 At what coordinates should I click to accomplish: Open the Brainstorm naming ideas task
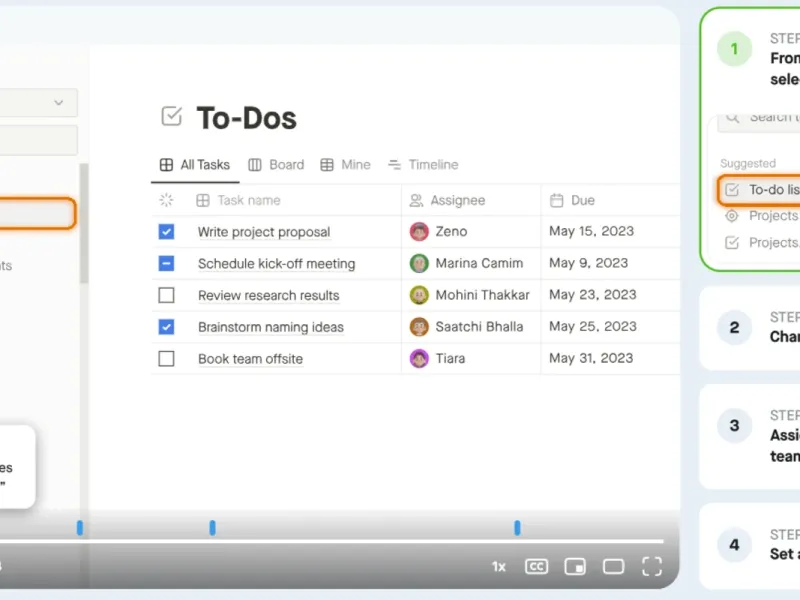click(271, 327)
